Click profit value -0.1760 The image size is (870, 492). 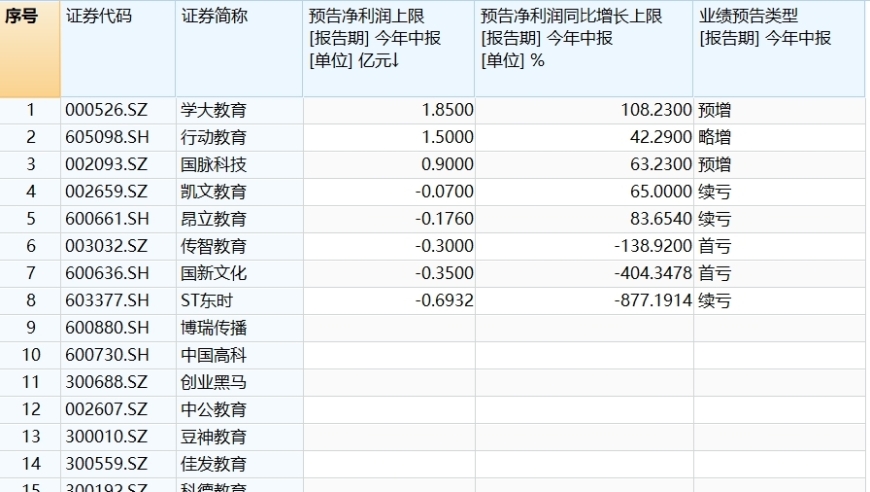pyautogui.click(x=444, y=219)
